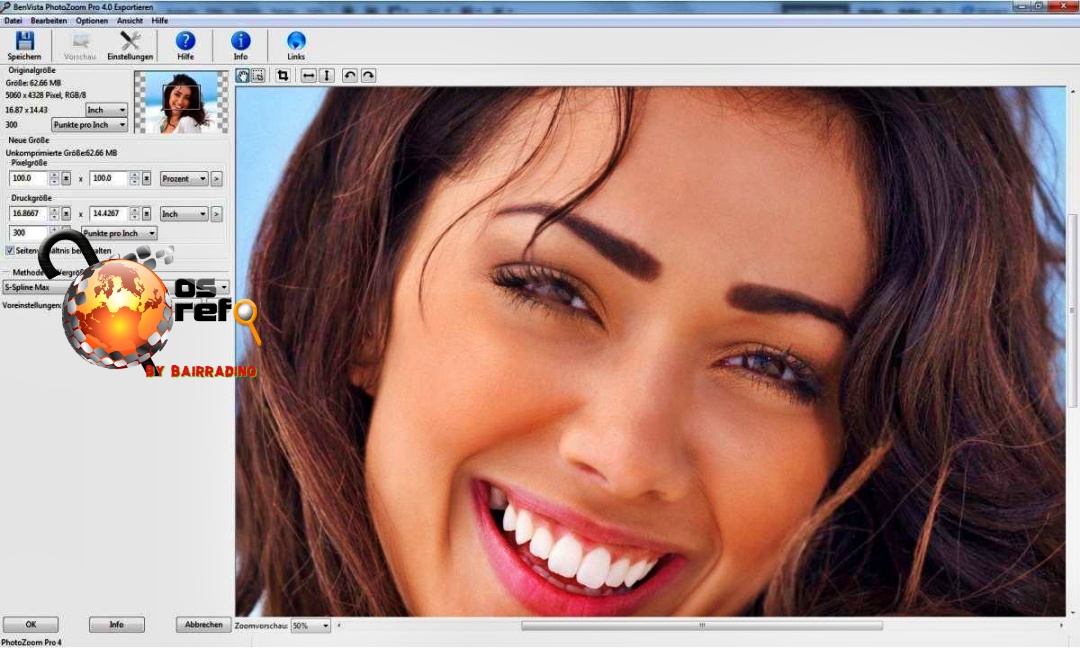Open Einstellungen settings tool
This screenshot has width=1080, height=648.
130,45
